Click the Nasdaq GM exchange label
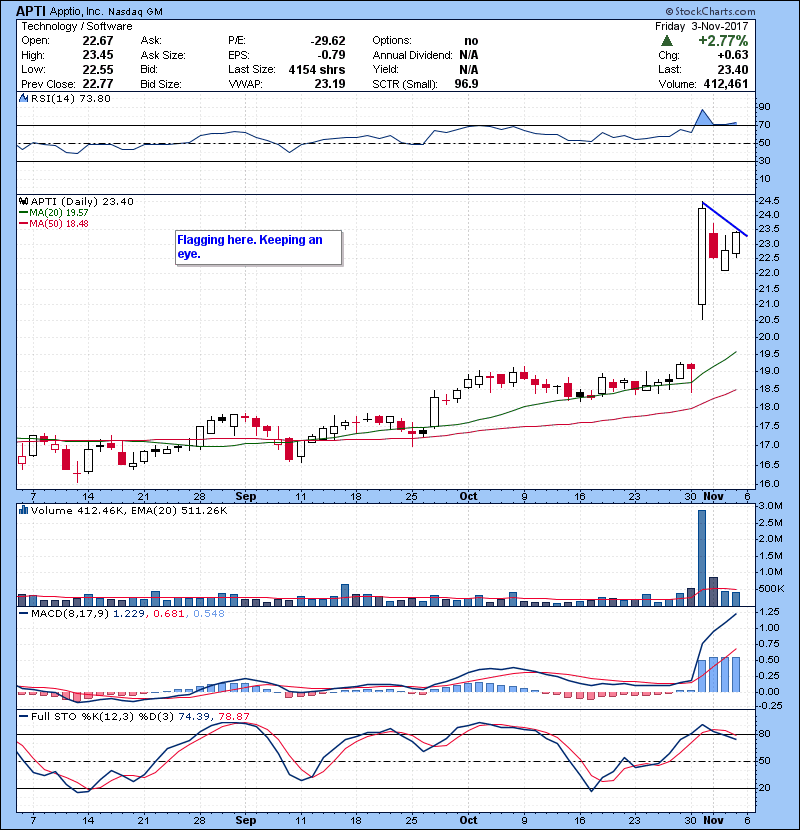Screen dimensions: 800x830 (x=135, y=12)
